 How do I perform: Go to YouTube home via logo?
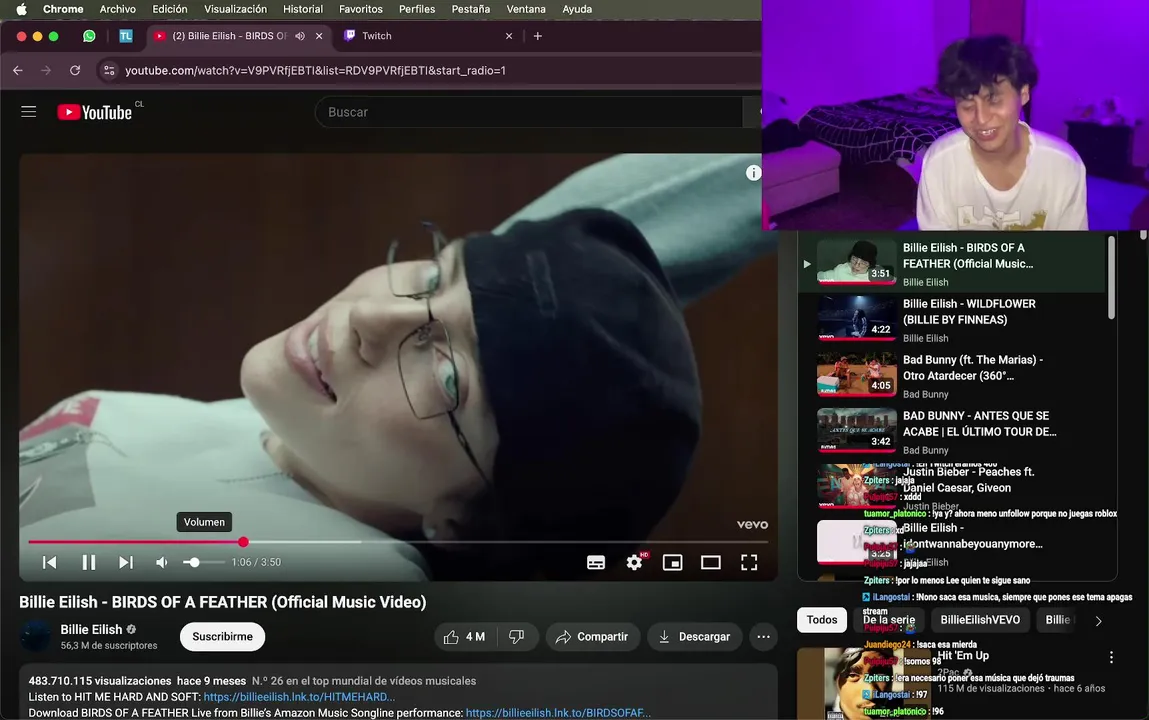[95, 112]
